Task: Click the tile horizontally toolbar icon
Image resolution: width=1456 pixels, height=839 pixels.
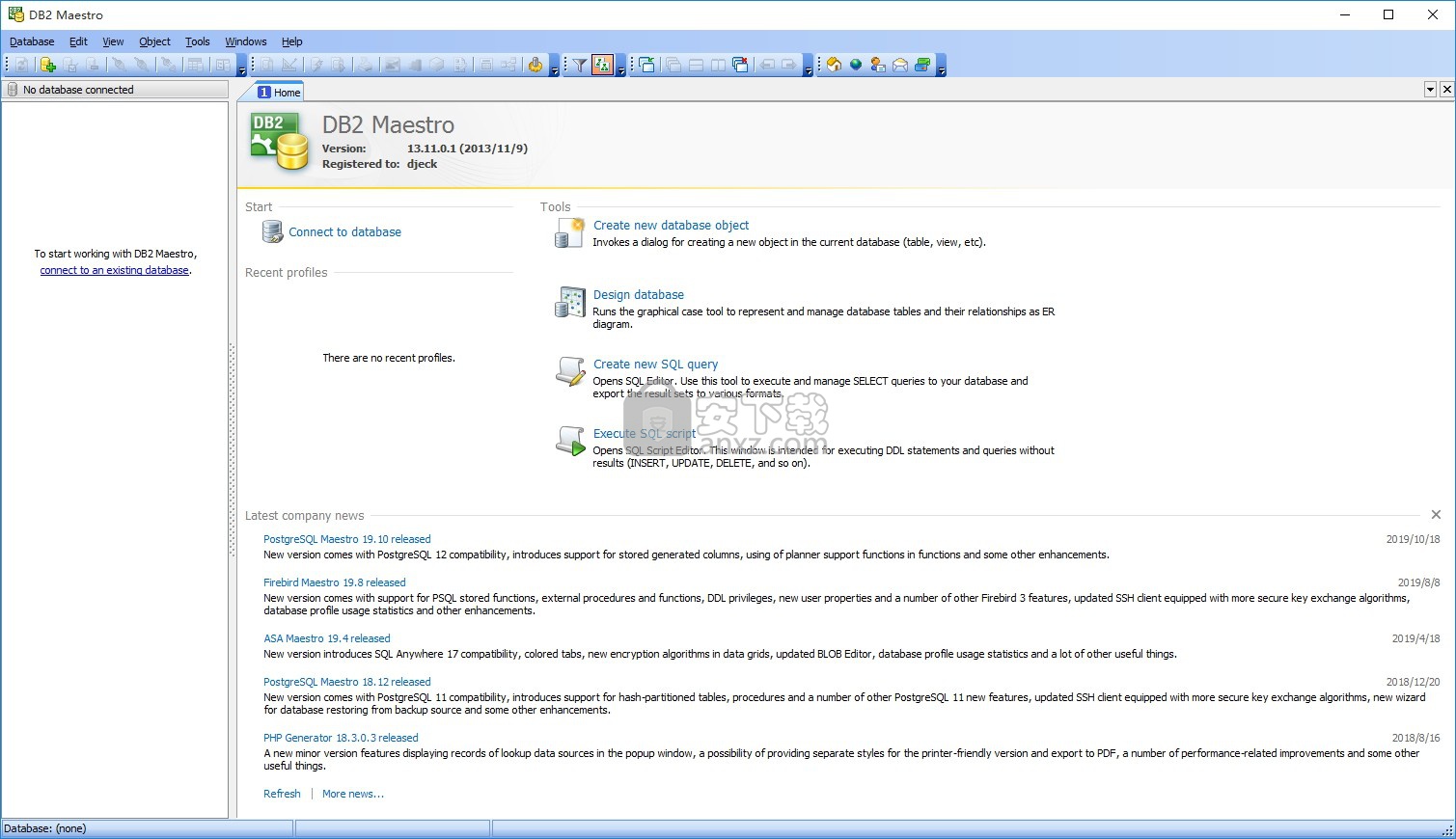Action: pyautogui.click(x=697, y=65)
